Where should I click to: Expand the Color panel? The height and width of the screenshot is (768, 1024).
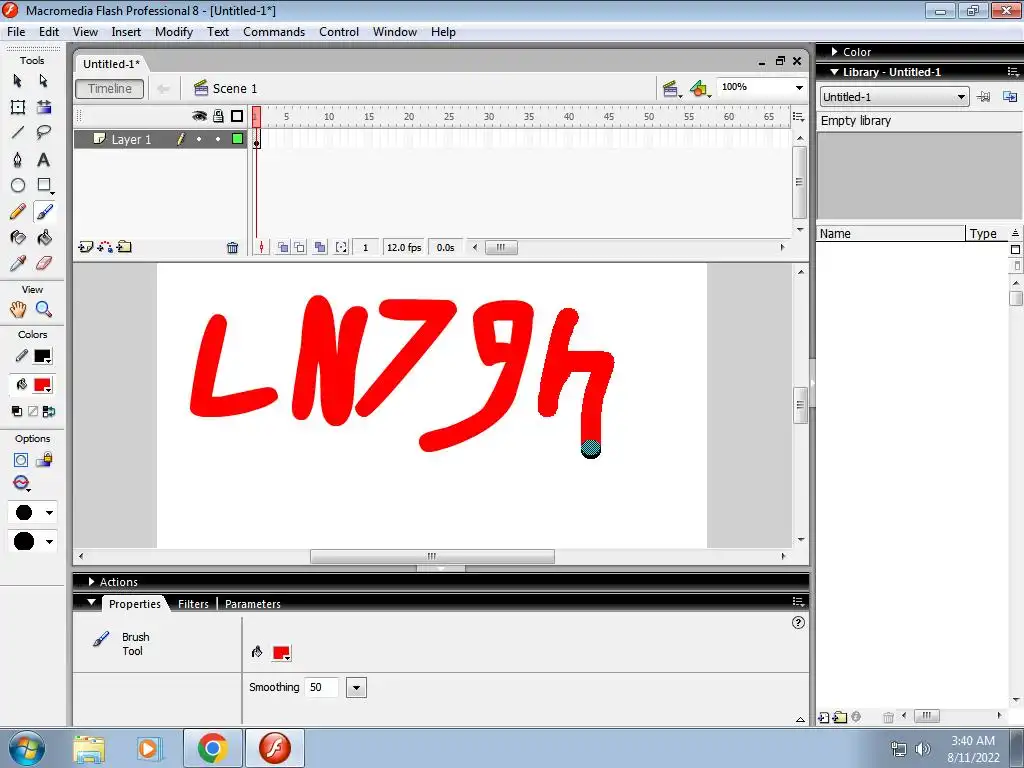pyautogui.click(x=835, y=52)
